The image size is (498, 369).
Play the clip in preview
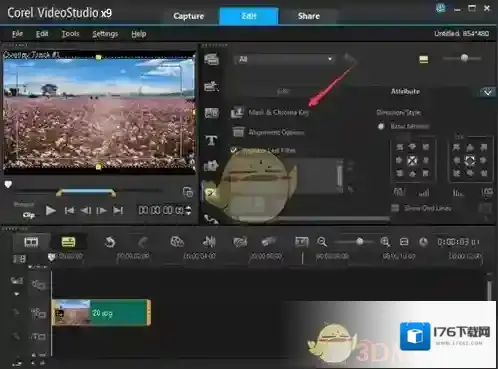coord(51,210)
